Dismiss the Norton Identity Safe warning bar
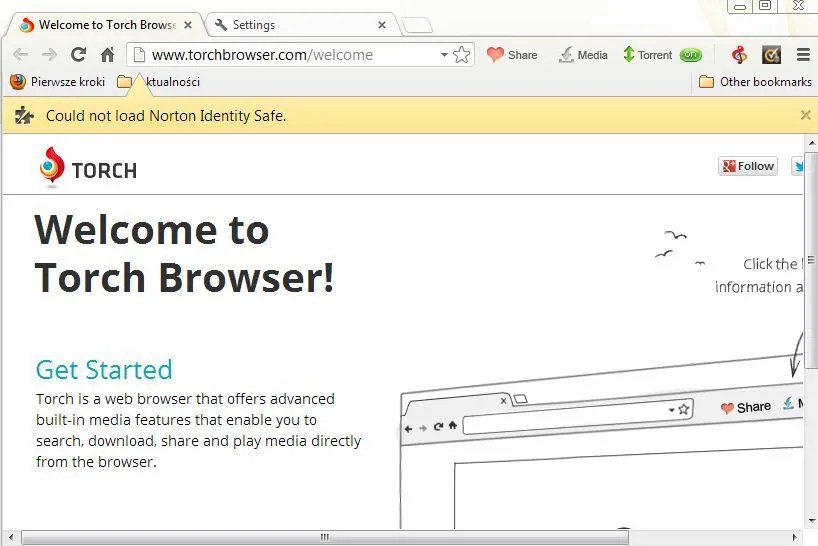Viewport: 818px width, 546px height. click(805, 115)
